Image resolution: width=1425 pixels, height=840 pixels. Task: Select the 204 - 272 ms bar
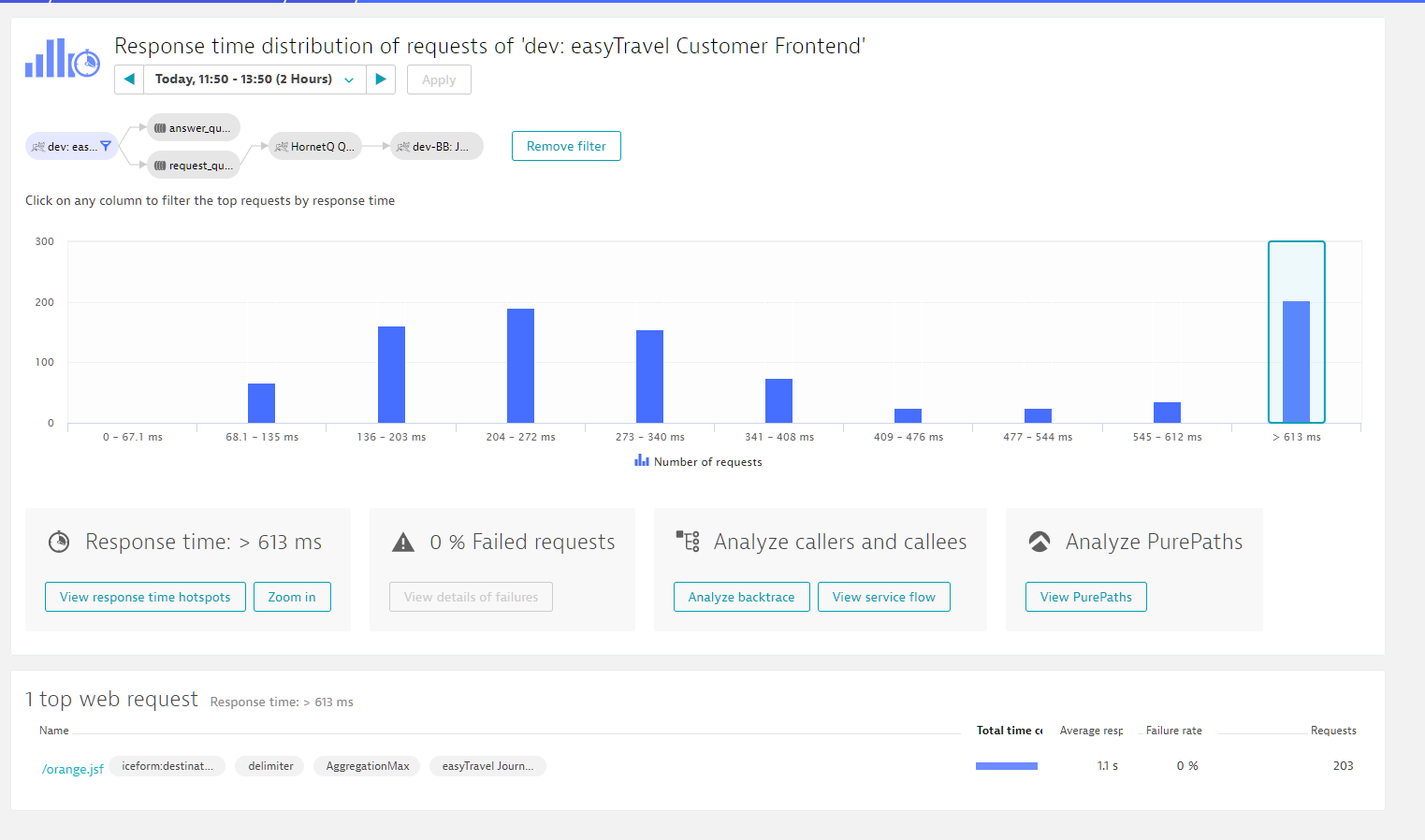(x=520, y=366)
